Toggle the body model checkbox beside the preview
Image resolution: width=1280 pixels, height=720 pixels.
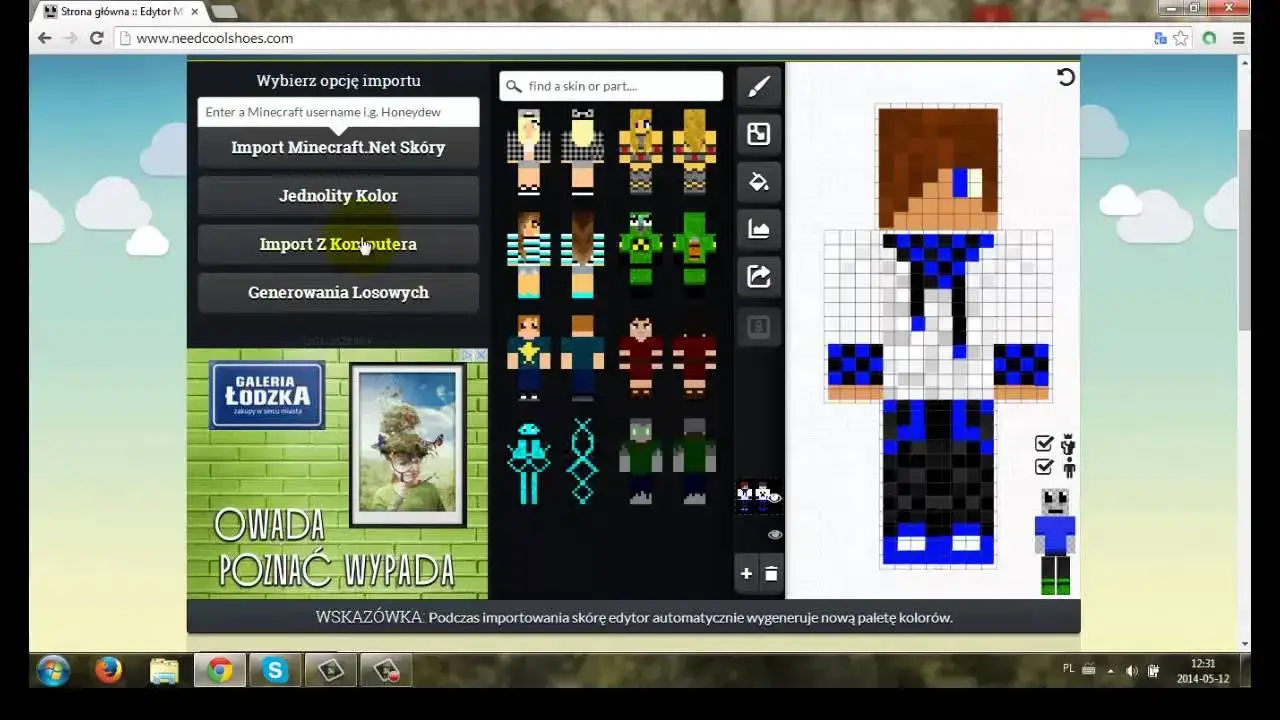[x=1044, y=466]
